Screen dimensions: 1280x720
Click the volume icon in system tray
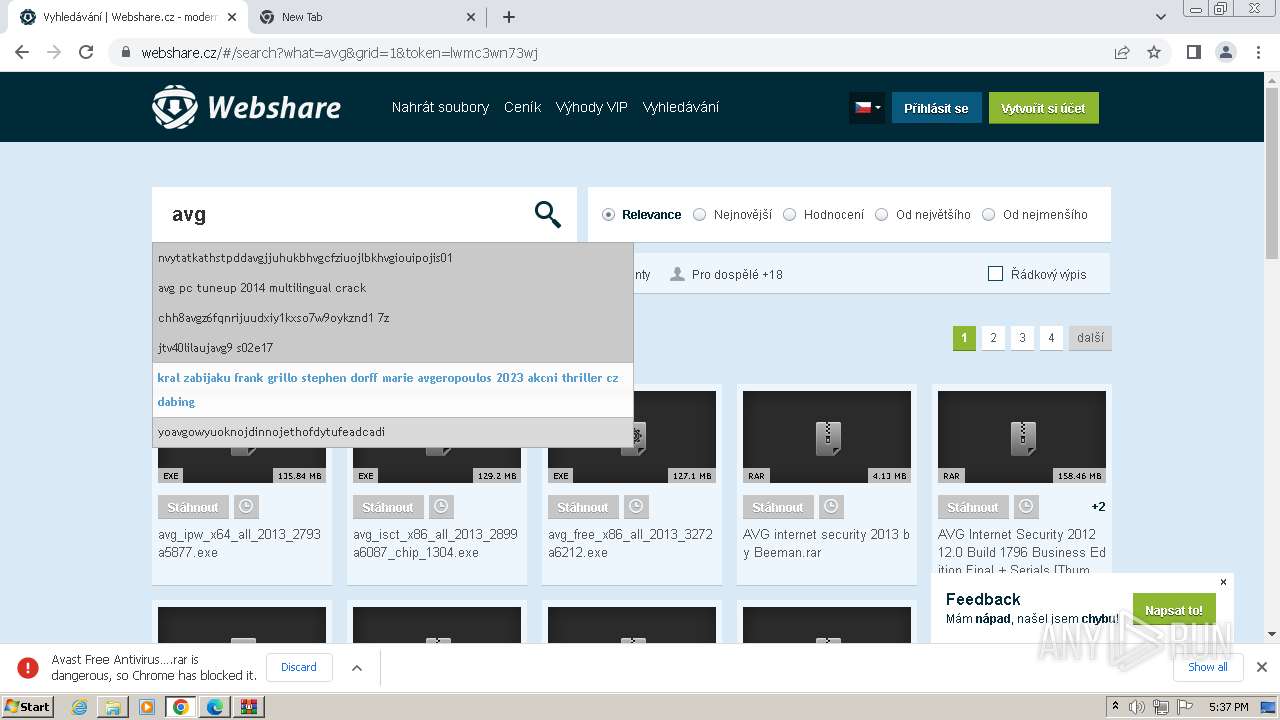pos(1137,707)
